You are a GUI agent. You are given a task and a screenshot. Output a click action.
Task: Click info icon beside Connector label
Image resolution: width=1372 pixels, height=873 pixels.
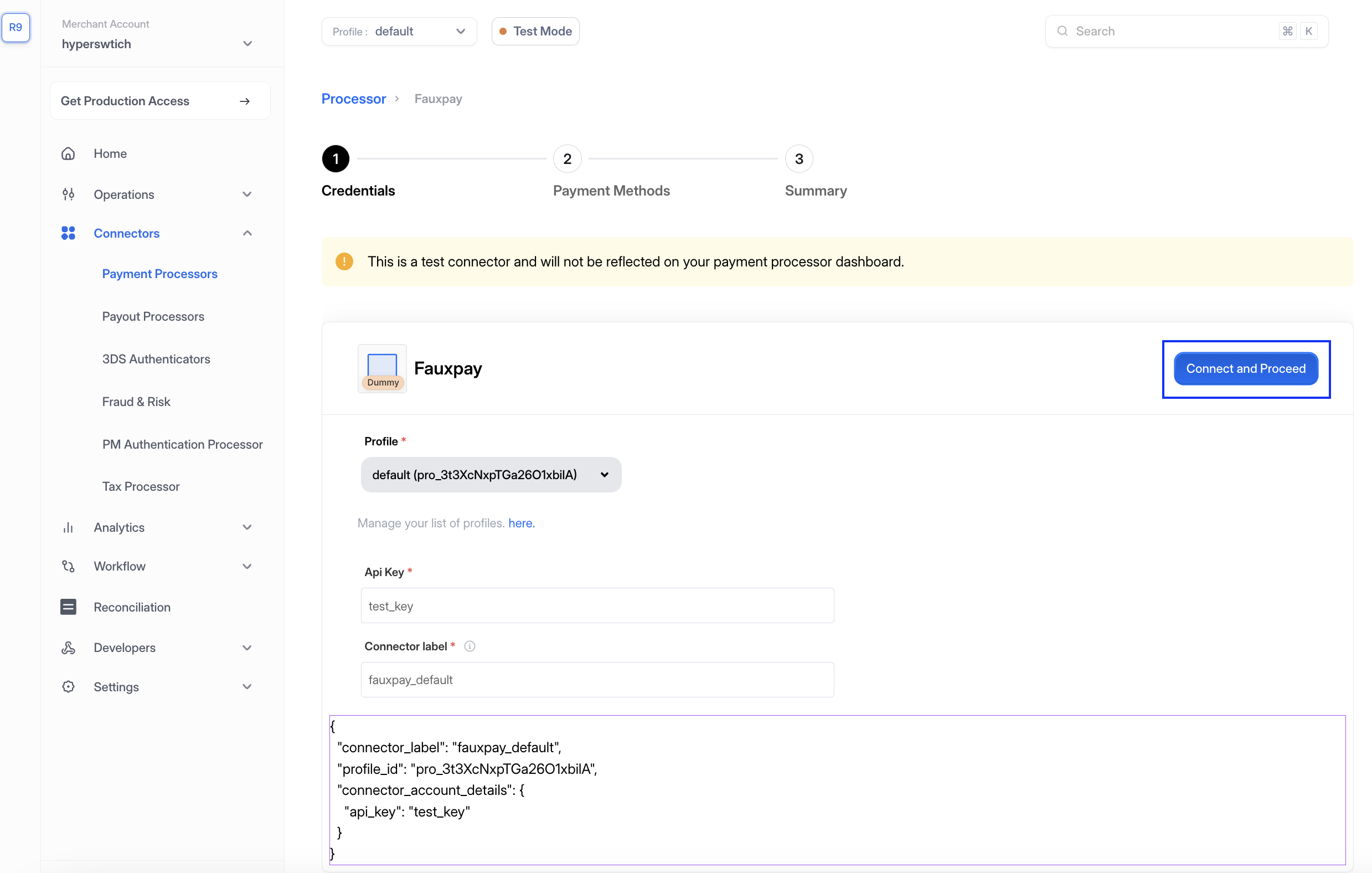[470, 646]
